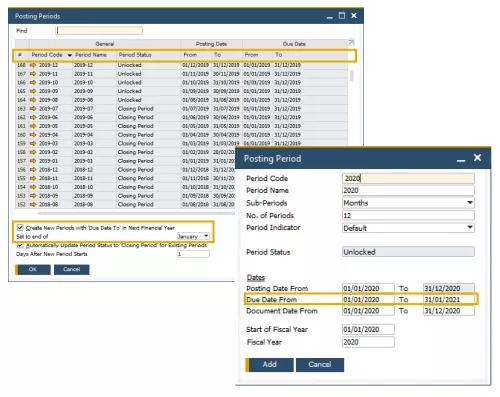The width and height of the screenshot is (500, 397).
Task: Close the Posting Periods window
Action: click(x=354, y=16)
